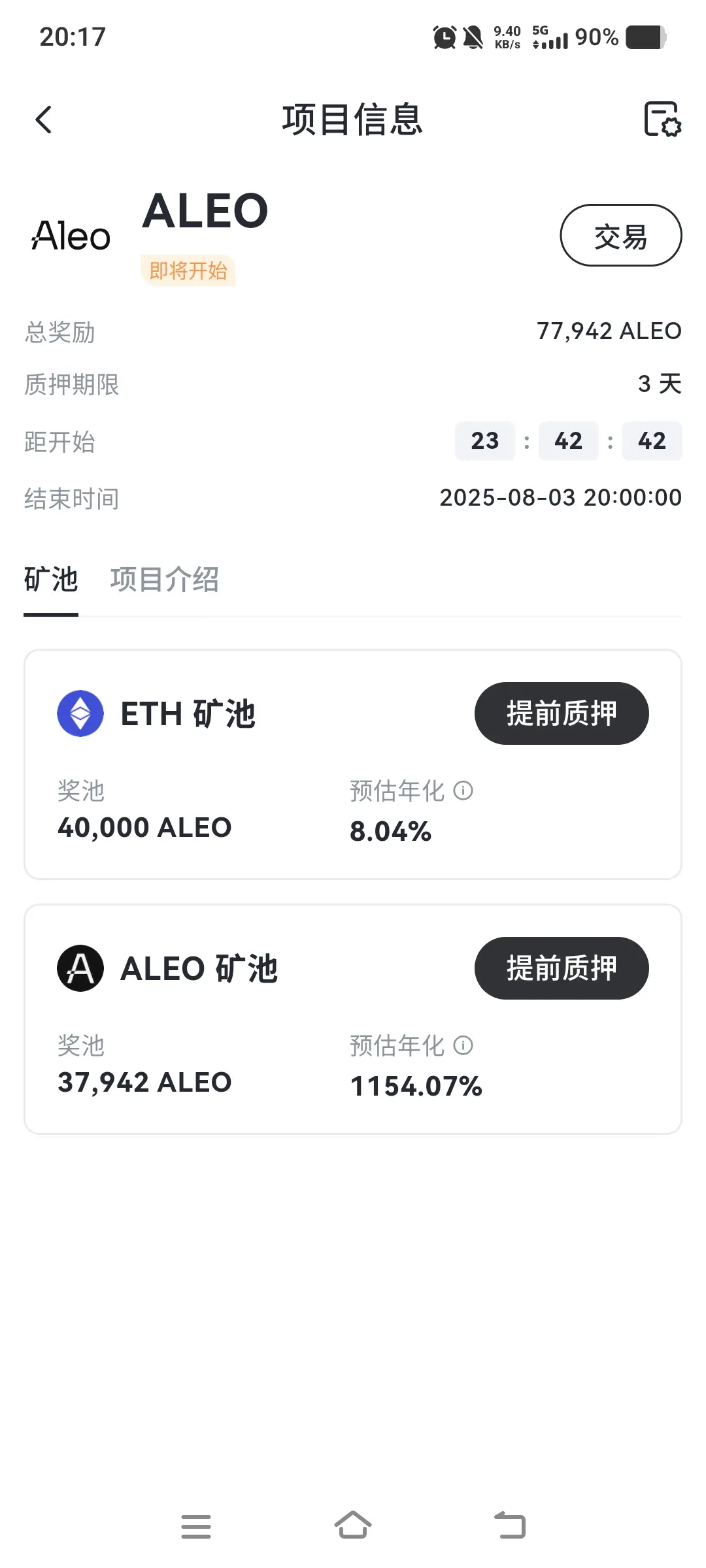Open the Android recent apps menu icon
This screenshot has width=706, height=1568.
tap(196, 1526)
